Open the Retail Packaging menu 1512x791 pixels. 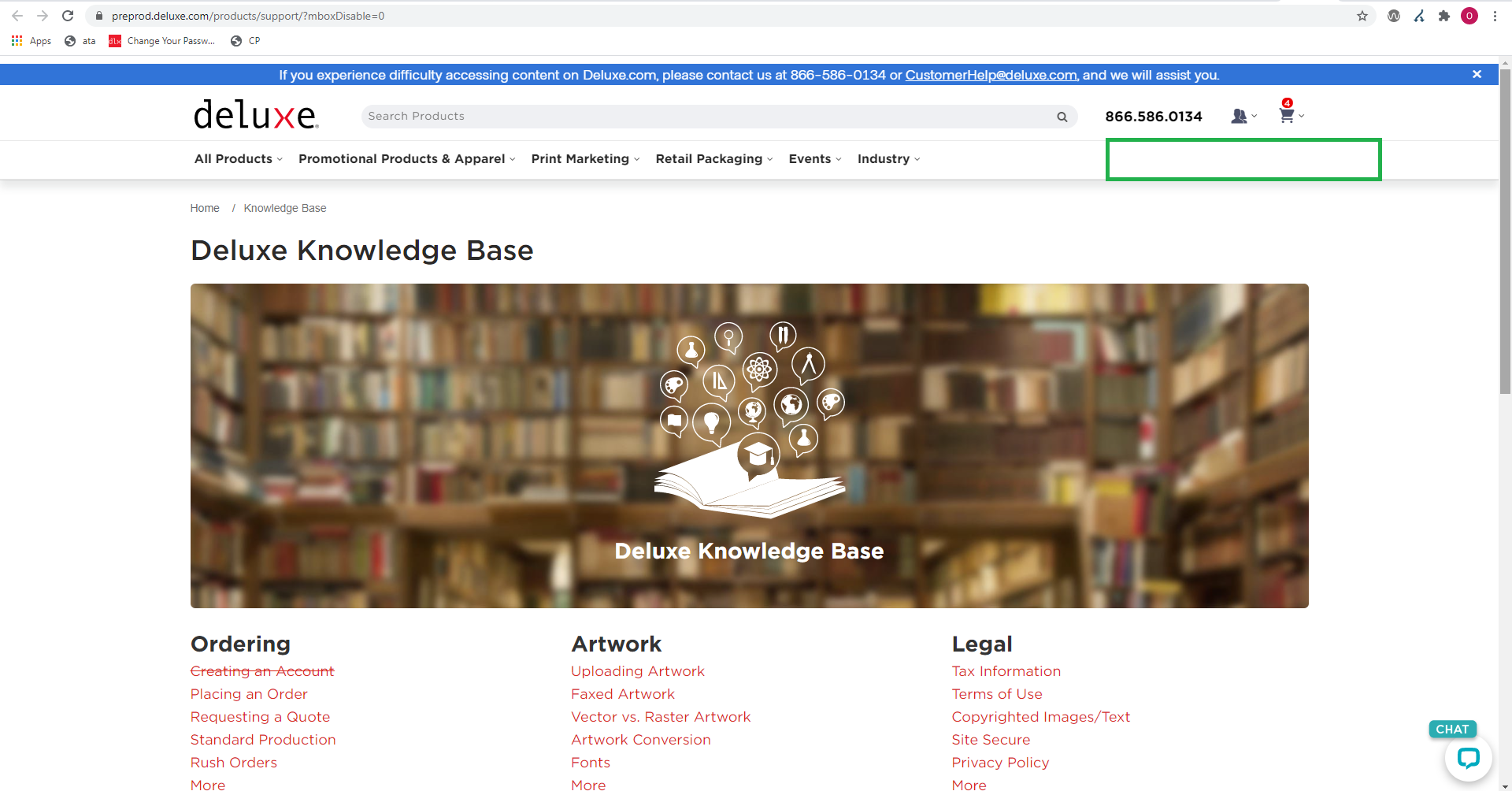click(713, 159)
